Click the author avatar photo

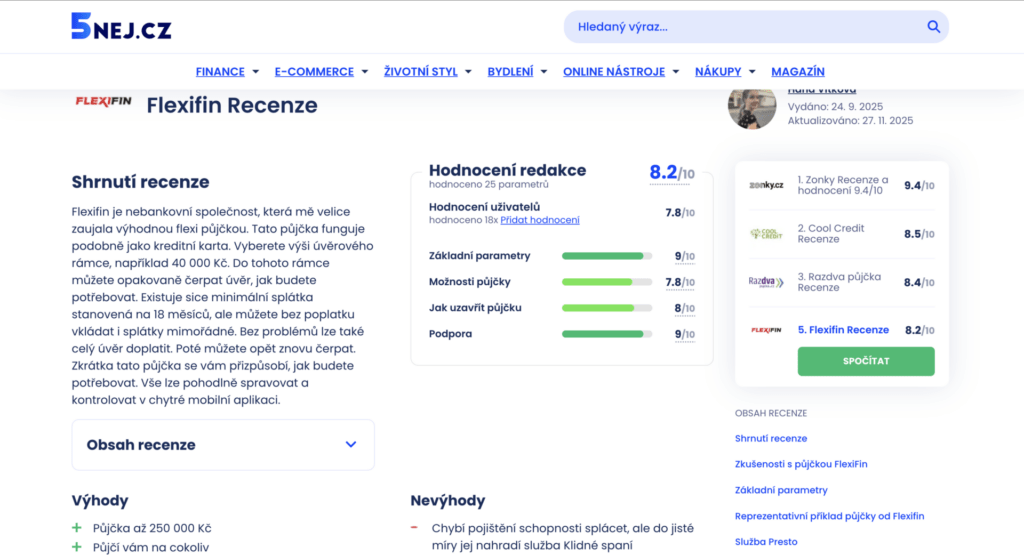click(x=752, y=108)
